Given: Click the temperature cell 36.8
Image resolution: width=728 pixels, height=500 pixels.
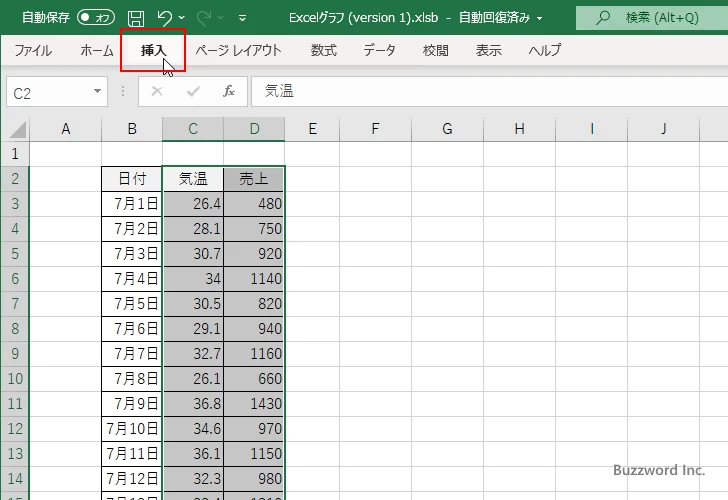Looking at the screenshot, I should [193, 403].
